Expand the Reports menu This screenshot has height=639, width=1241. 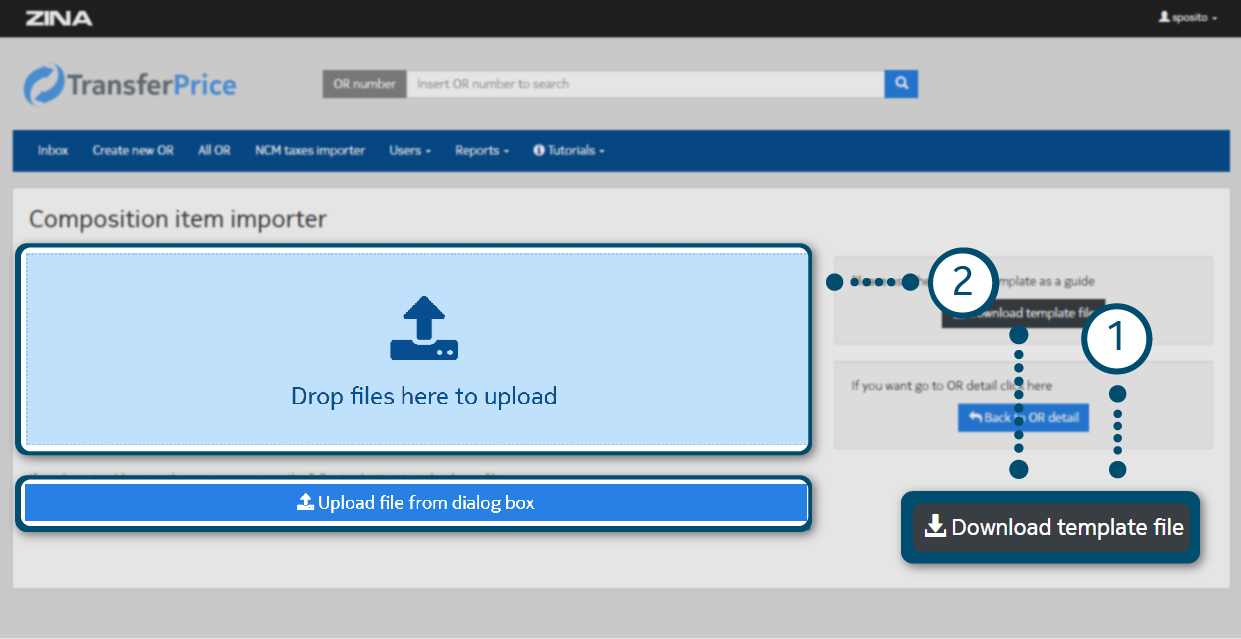[x=481, y=151]
